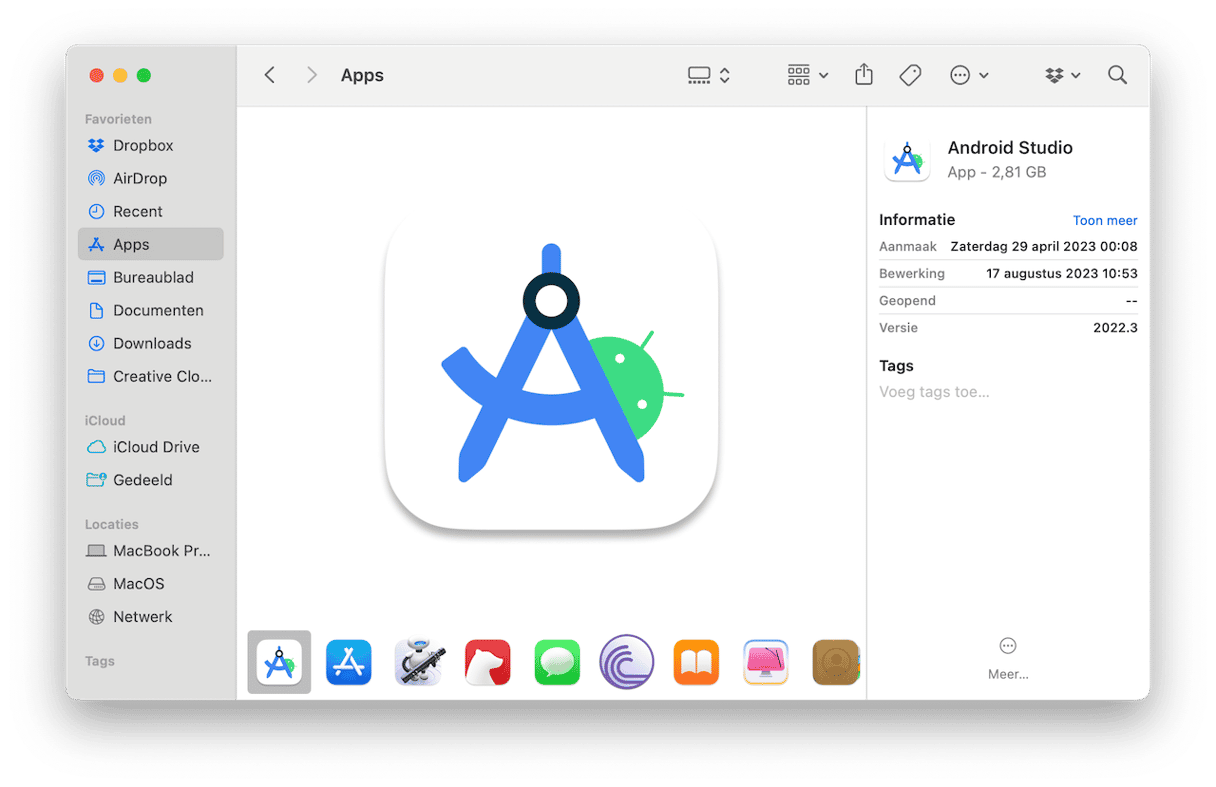
Task: Open the Dropbox actions dropdown in the toolbar
Action: click(x=1062, y=74)
